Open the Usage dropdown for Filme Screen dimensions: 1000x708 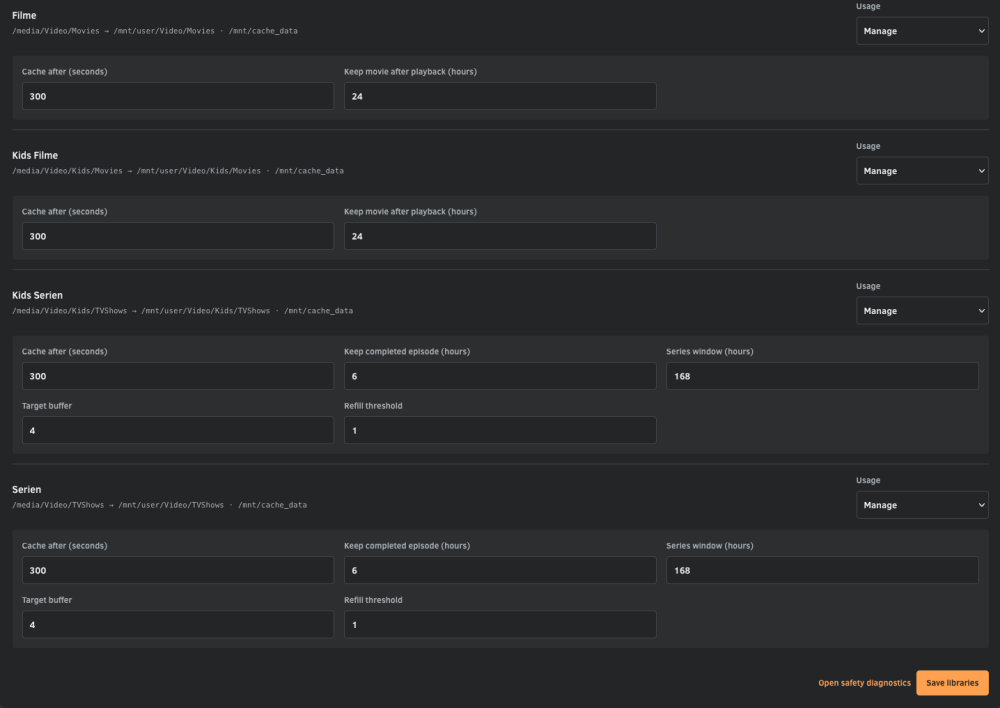click(x=922, y=31)
